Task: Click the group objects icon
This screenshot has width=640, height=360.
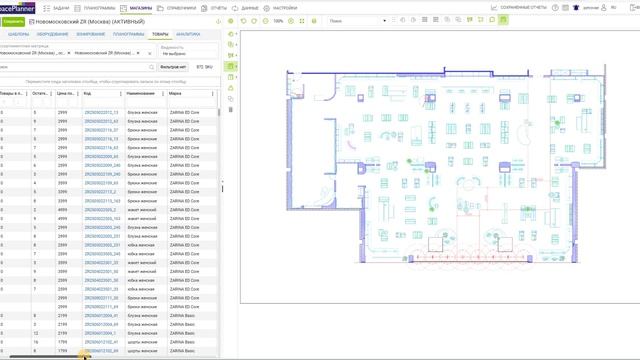Action: [x=447, y=20]
